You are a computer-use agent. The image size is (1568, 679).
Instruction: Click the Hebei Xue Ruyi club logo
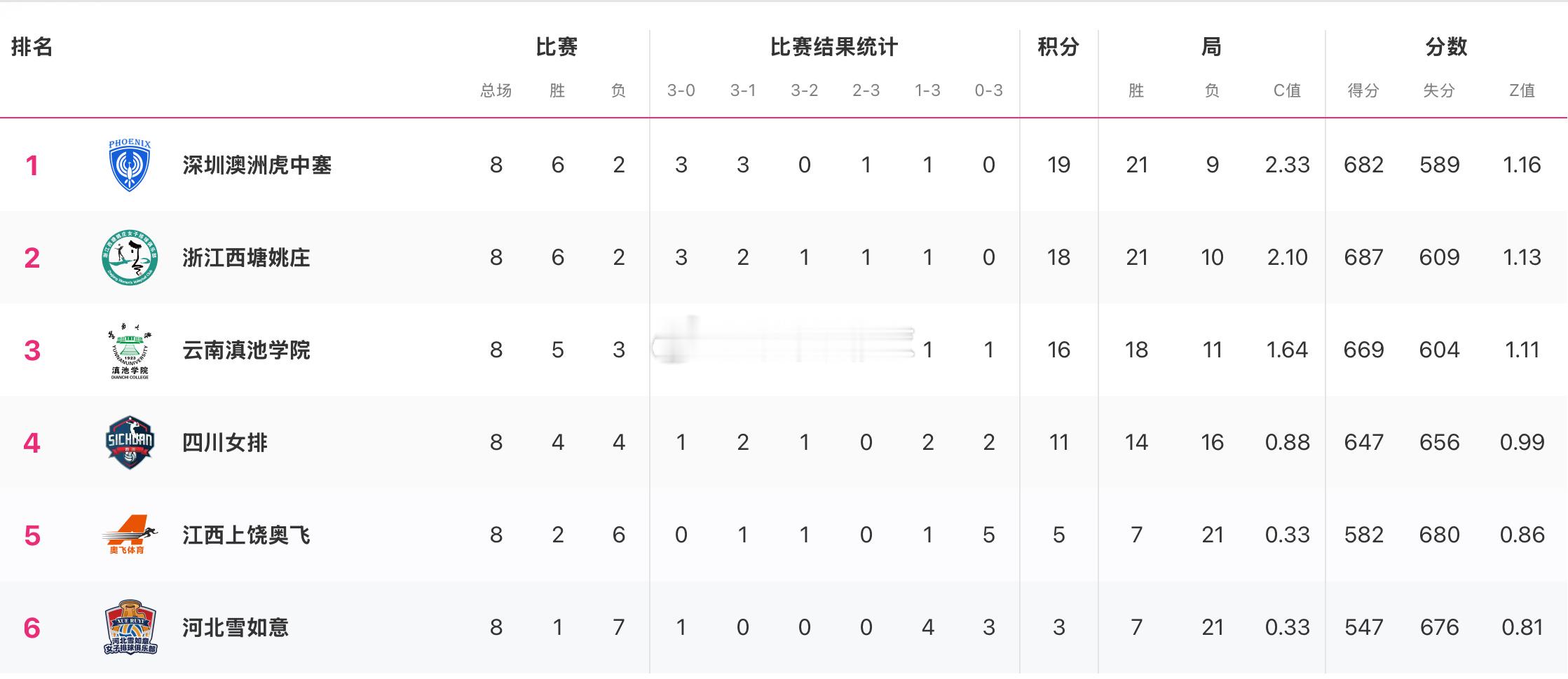pos(130,627)
